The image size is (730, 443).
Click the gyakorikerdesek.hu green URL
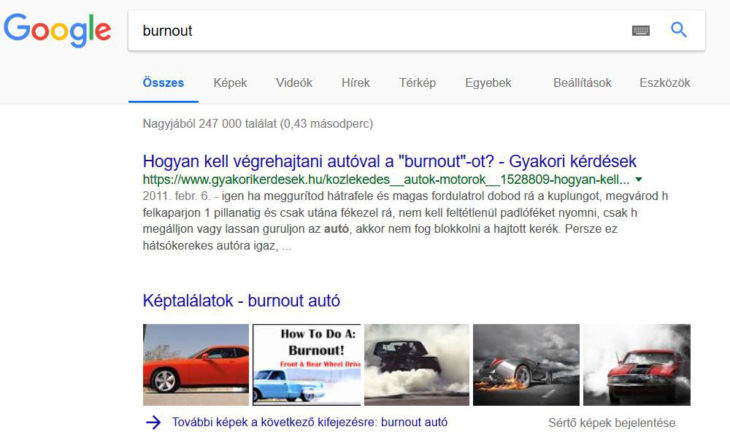pos(386,180)
